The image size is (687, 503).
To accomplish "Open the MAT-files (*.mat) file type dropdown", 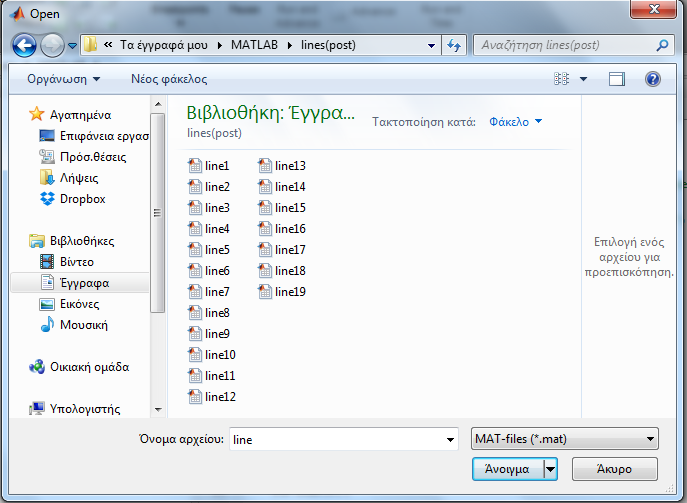I will click(564, 439).
